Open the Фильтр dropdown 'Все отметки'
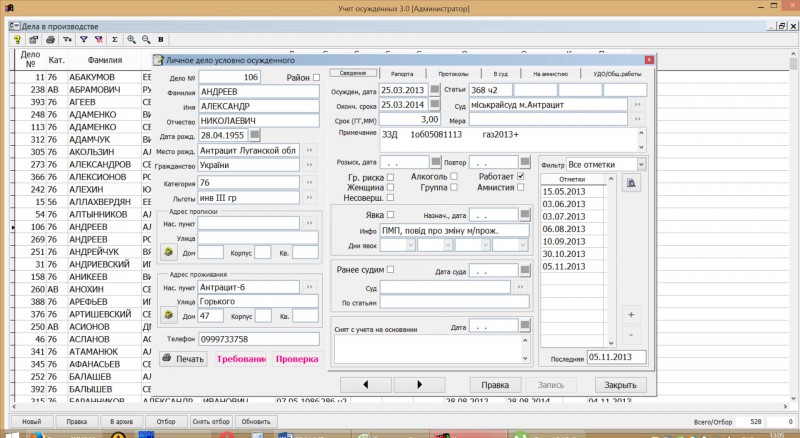This screenshot has height=438, width=800. 640,164
